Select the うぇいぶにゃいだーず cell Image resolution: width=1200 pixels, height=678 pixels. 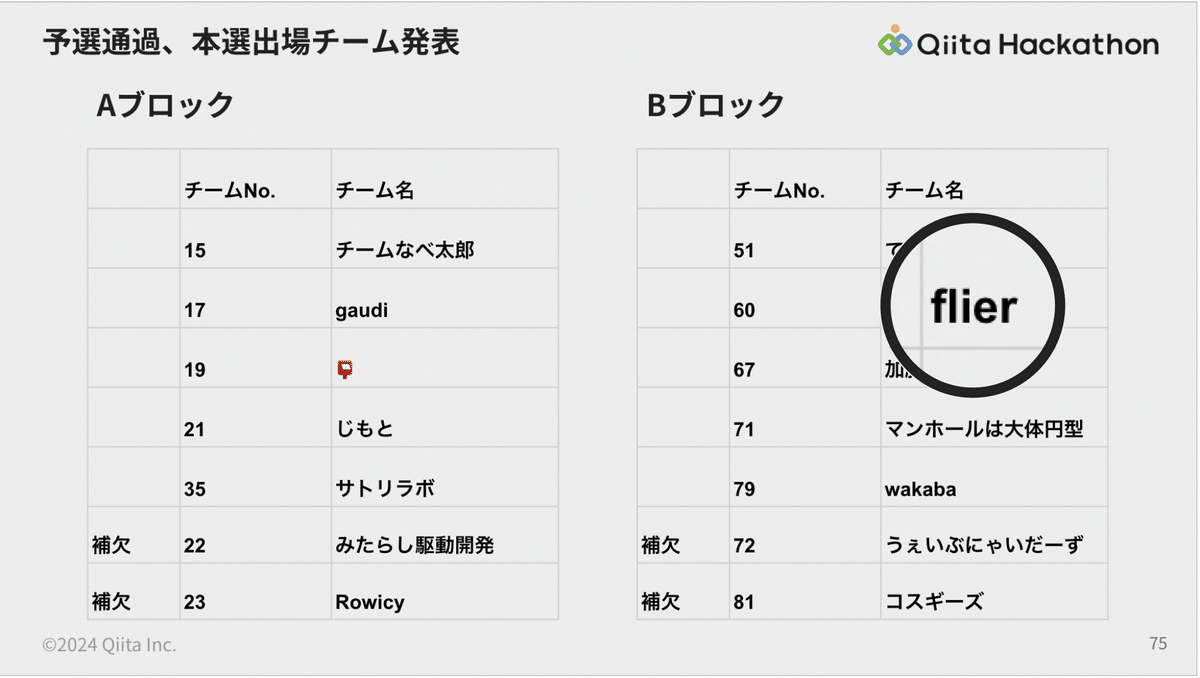click(984, 545)
